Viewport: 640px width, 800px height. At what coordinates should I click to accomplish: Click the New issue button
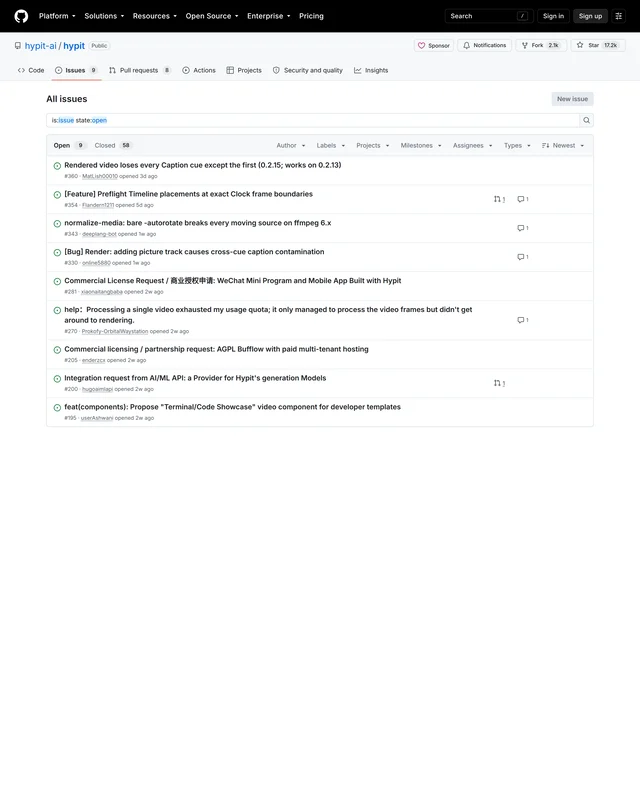[572, 99]
